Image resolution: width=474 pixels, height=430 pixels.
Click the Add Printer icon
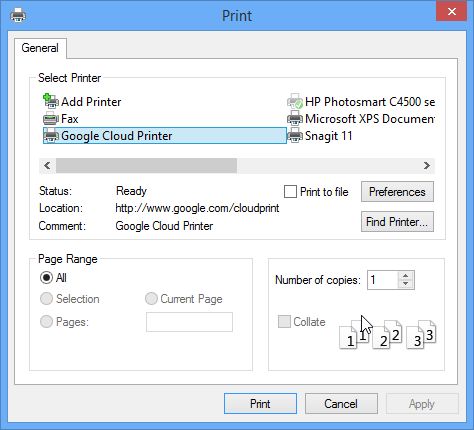[51, 101]
